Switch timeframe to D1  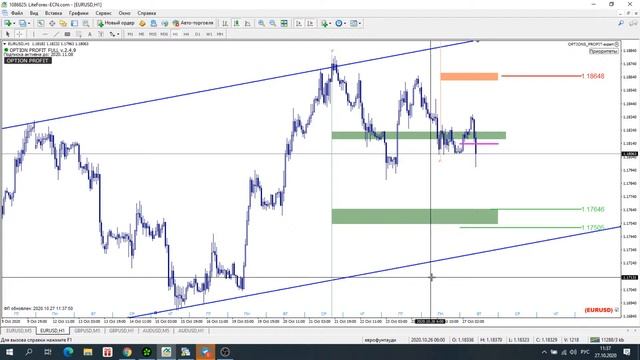198,34
